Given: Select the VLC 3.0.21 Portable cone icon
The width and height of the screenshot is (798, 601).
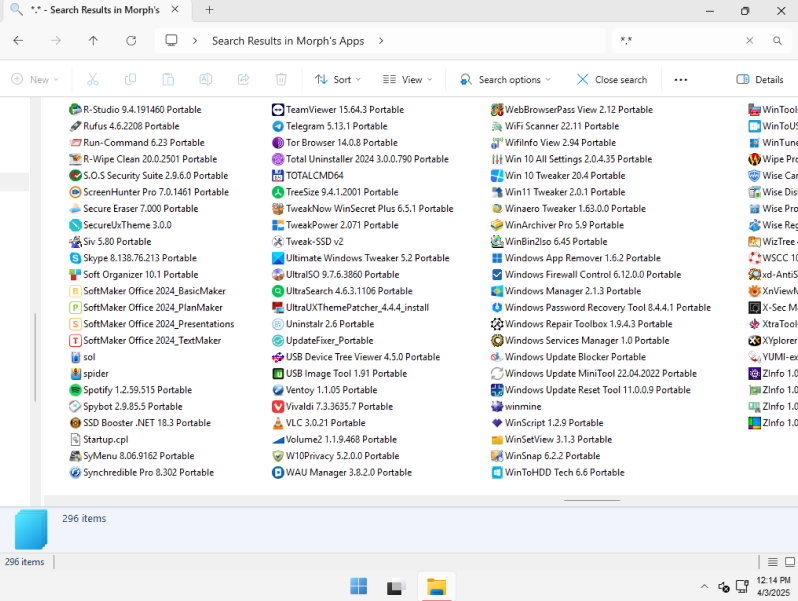Looking at the screenshot, I should pos(278,423).
